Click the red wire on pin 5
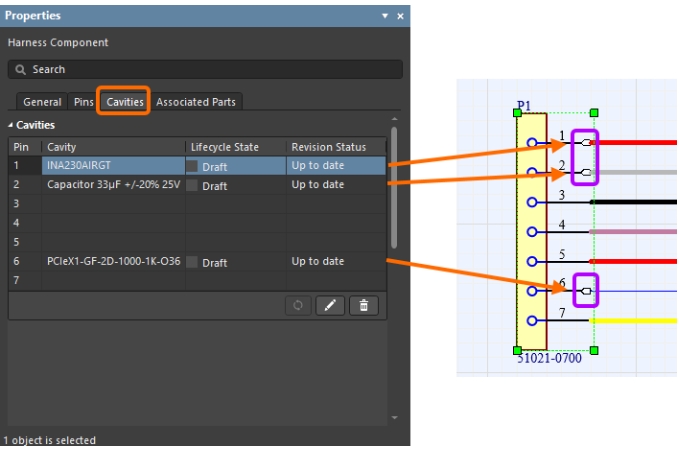Viewport: 679px width, 449px height. click(634, 261)
